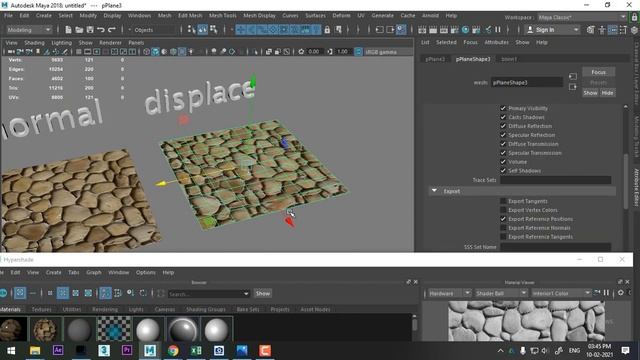Click the mesh name input field
Viewport: 640px width, 360px height.
tap(527, 82)
